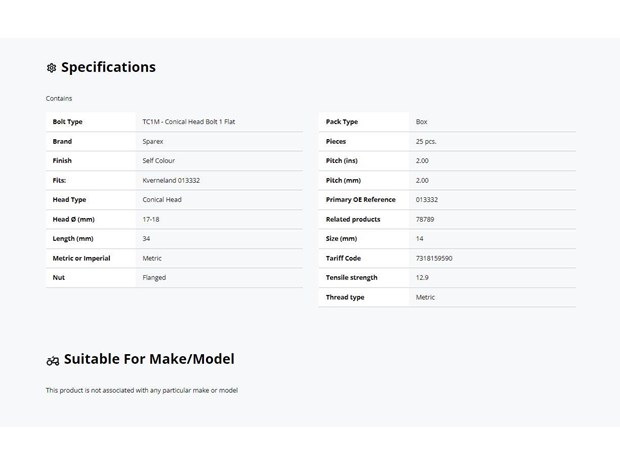The image size is (620, 465).
Task: Click the Contains label above the table
Action: point(59,98)
